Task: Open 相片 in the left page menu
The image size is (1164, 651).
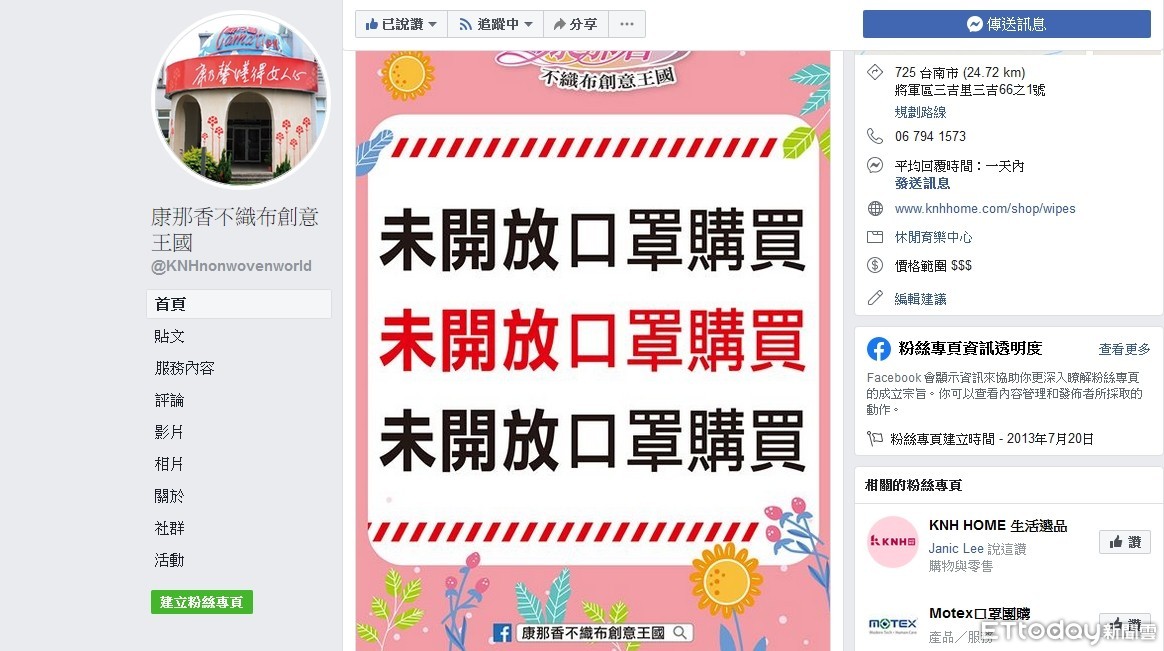Action: [x=169, y=464]
